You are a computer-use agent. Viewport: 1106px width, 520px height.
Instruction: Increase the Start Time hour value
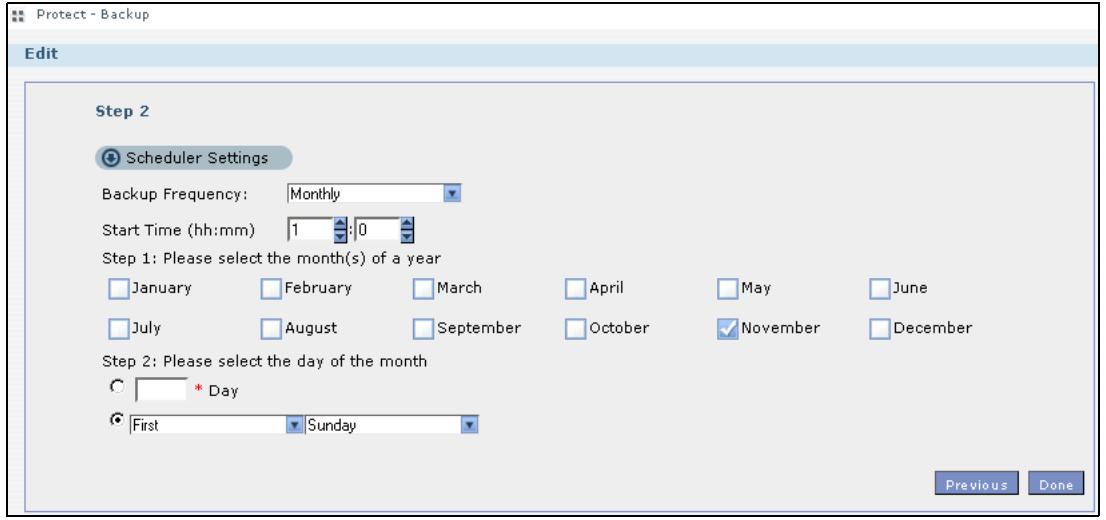[x=341, y=224]
